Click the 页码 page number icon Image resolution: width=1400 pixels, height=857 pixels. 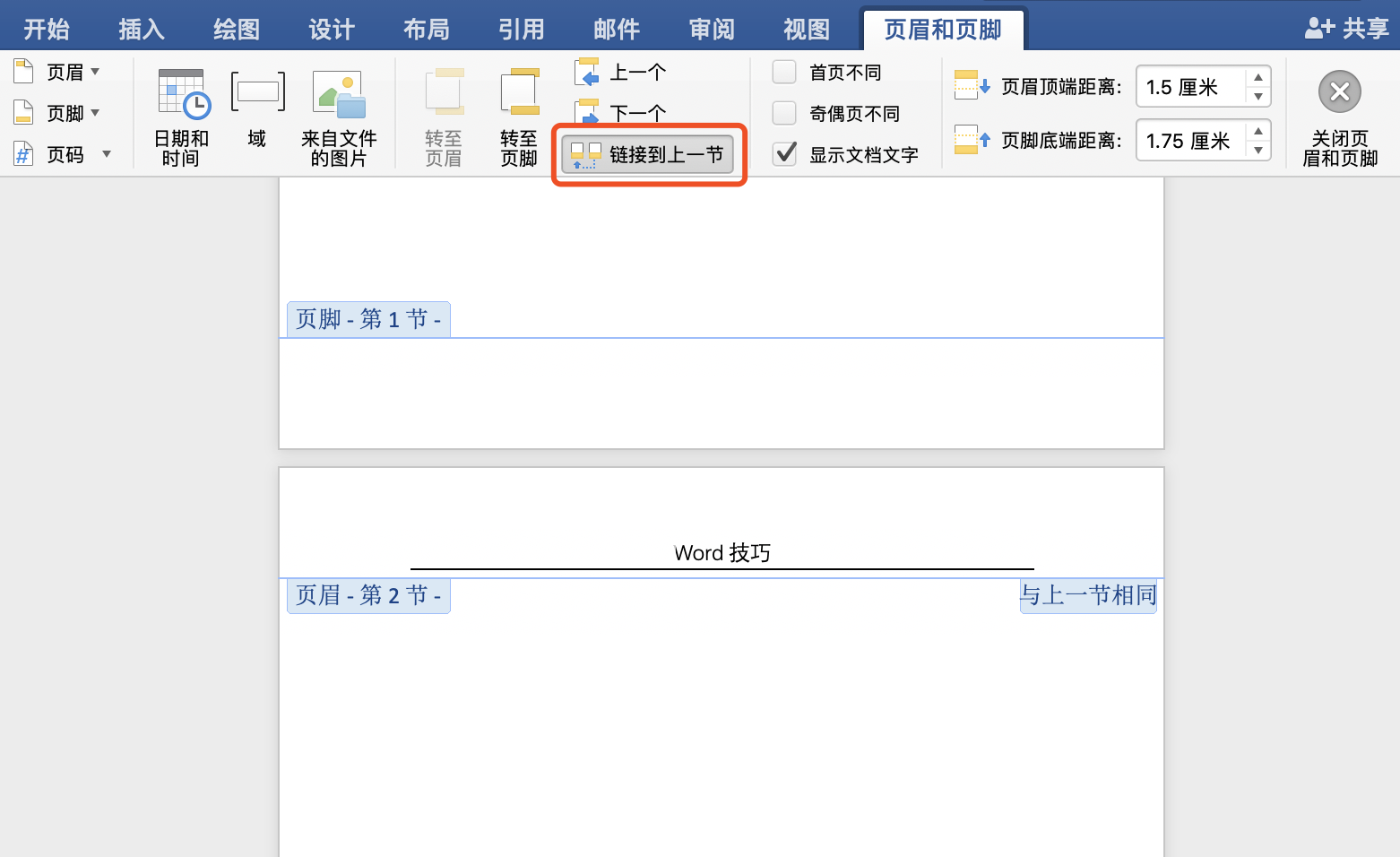pyautogui.click(x=23, y=154)
